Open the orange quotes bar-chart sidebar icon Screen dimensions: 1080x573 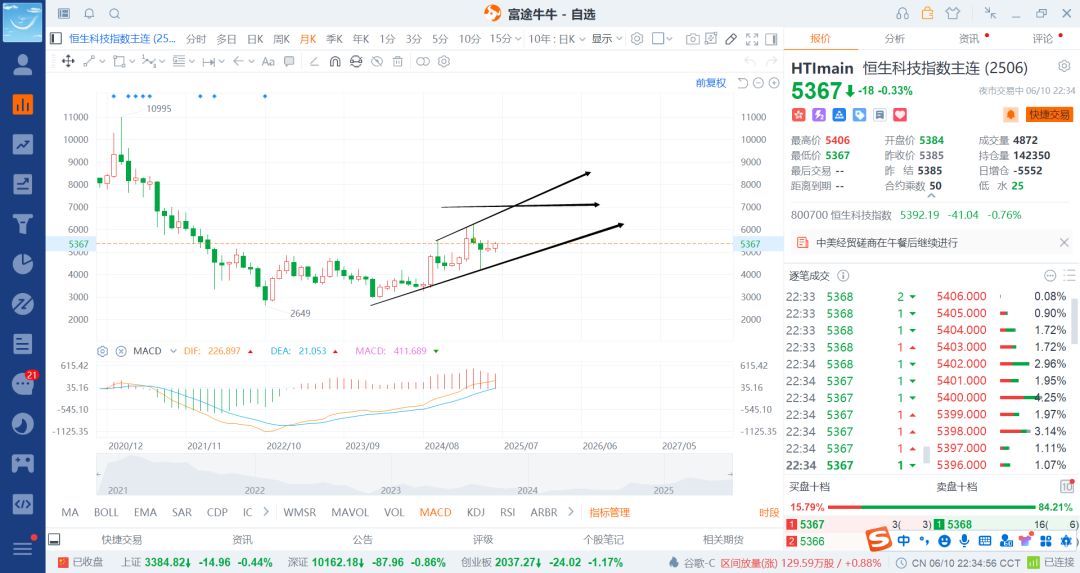click(x=23, y=105)
